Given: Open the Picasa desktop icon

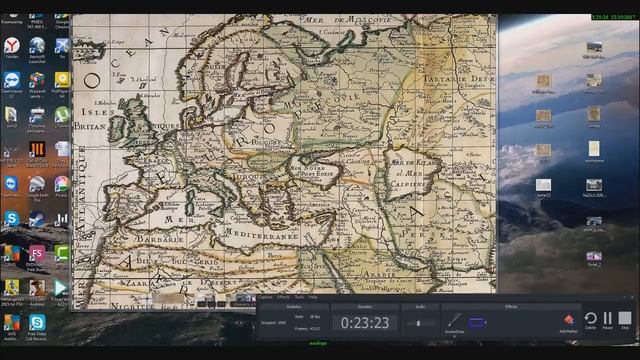Looking at the screenshot, I should pyautogui.click(x=62, y=184).
